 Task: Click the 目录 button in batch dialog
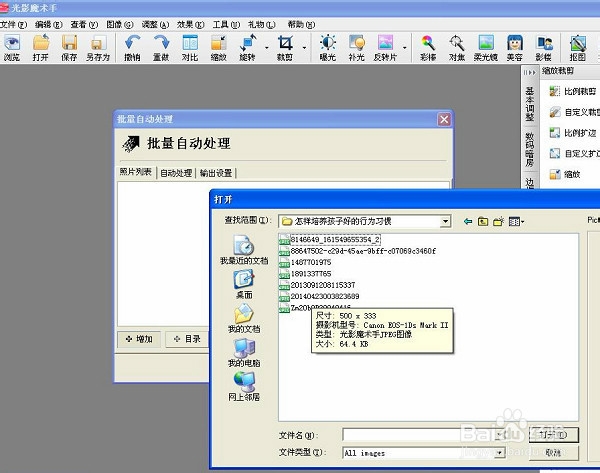tap(187, 339)
